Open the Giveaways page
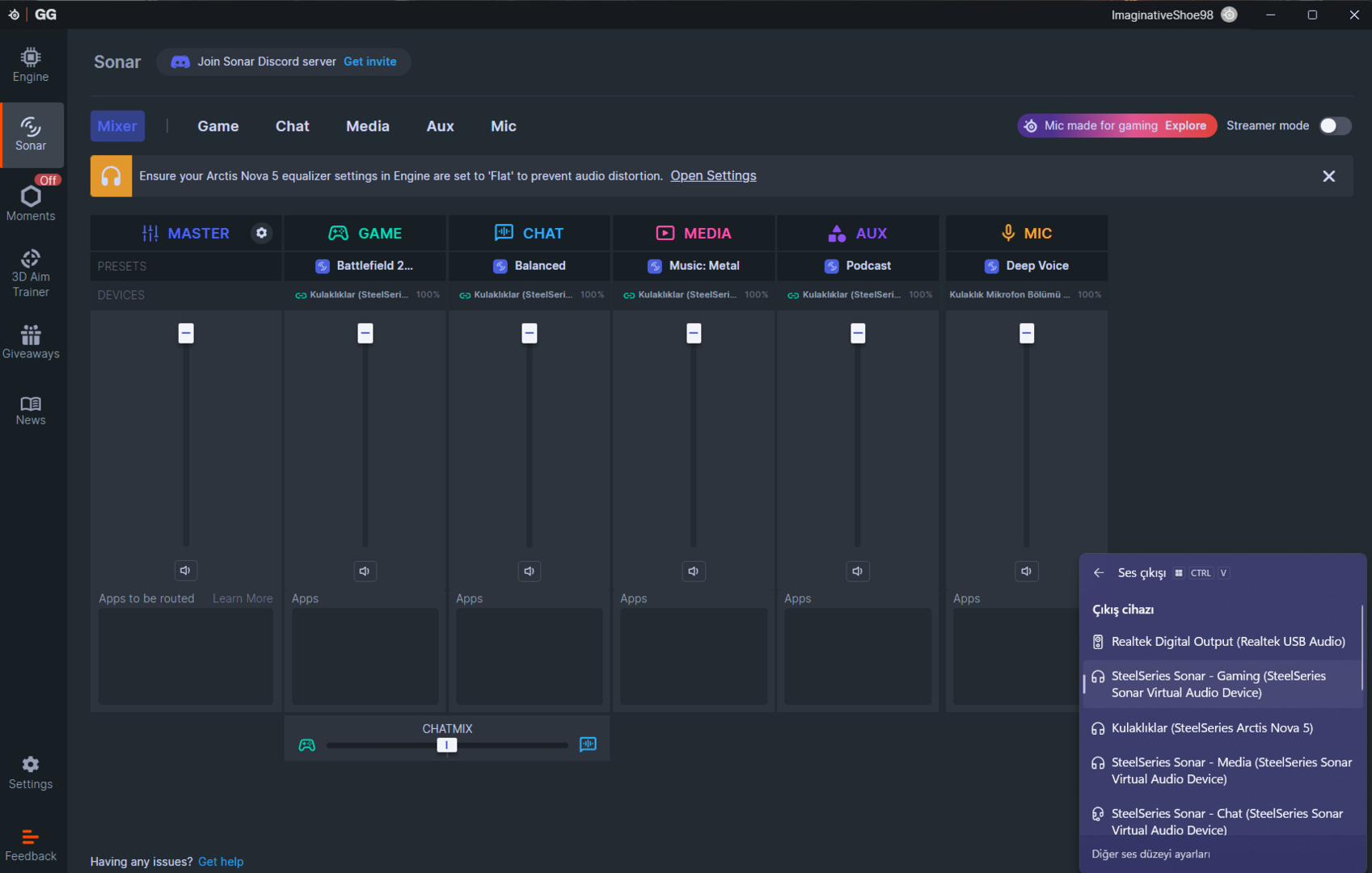 coord(31,342)
